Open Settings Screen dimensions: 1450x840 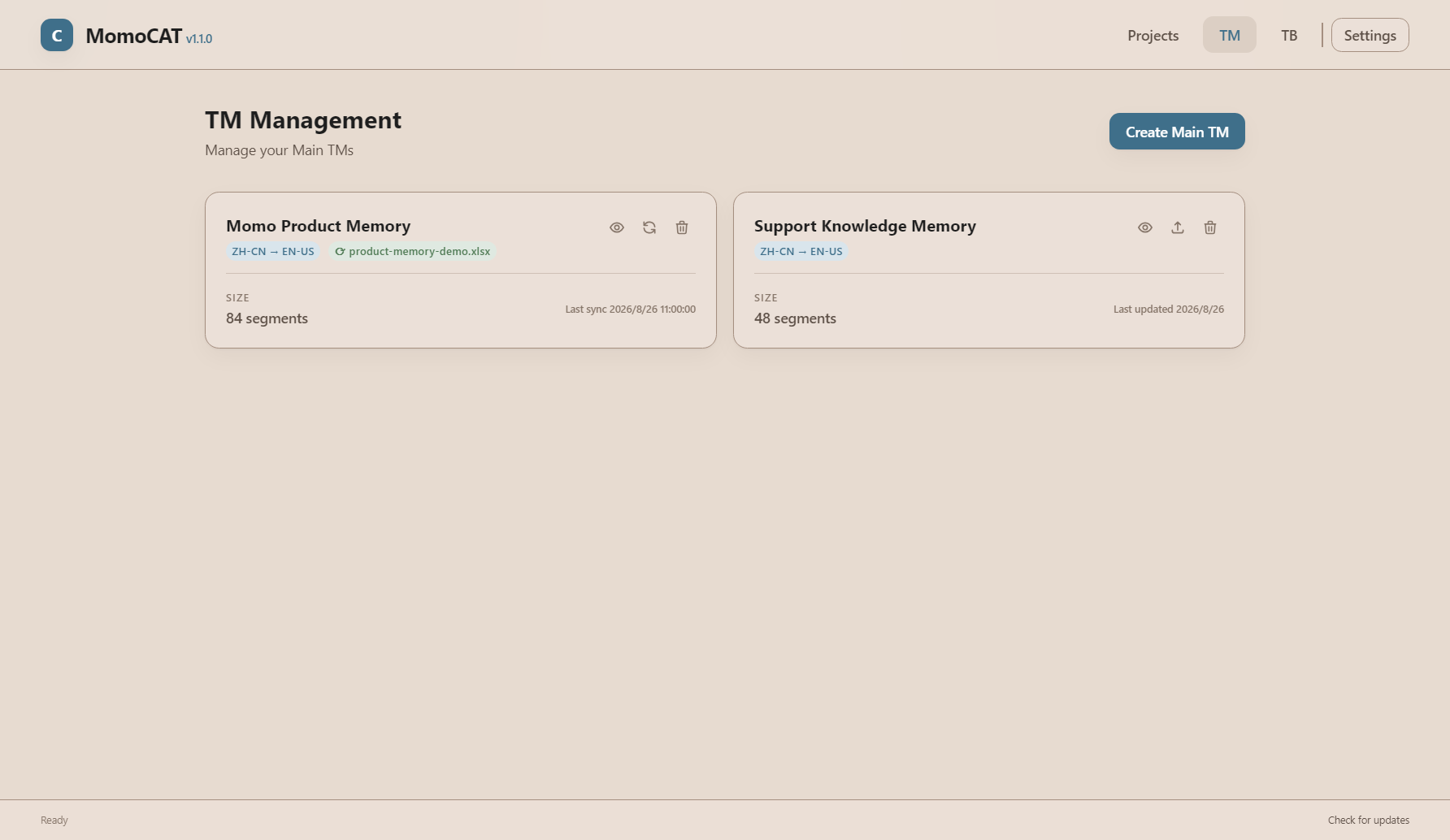pyautogui.click(x=1370, y=35)
